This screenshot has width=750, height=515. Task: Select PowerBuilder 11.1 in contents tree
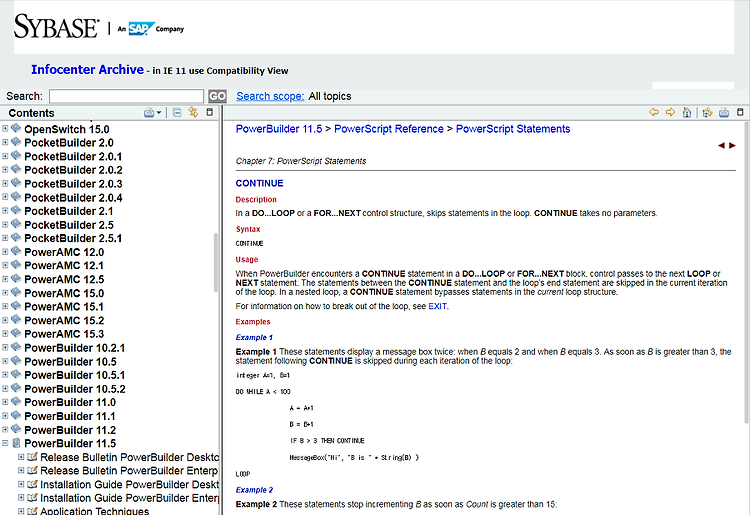(70, 416)
